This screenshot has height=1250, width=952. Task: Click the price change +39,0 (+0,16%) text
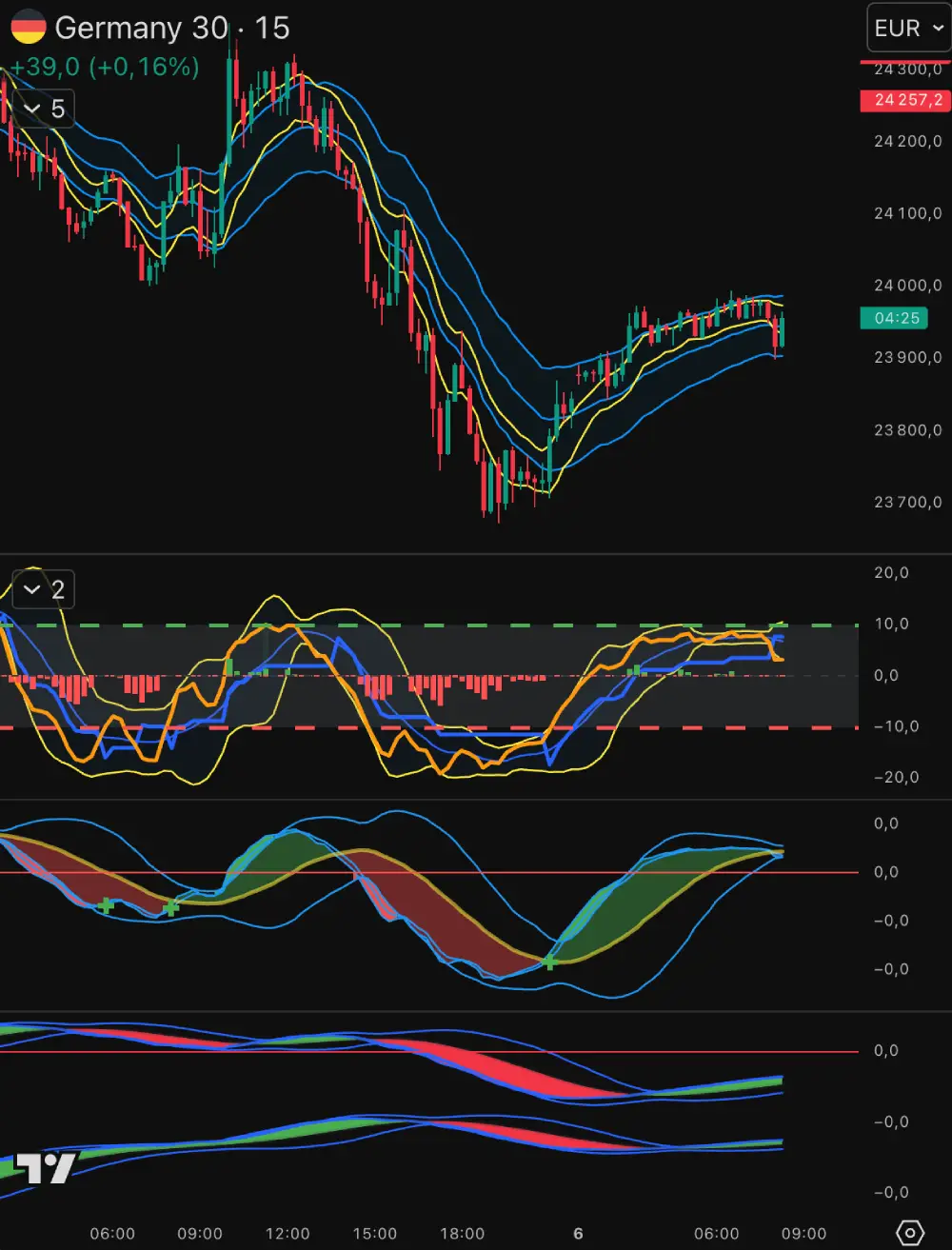(x=103, y=67)
